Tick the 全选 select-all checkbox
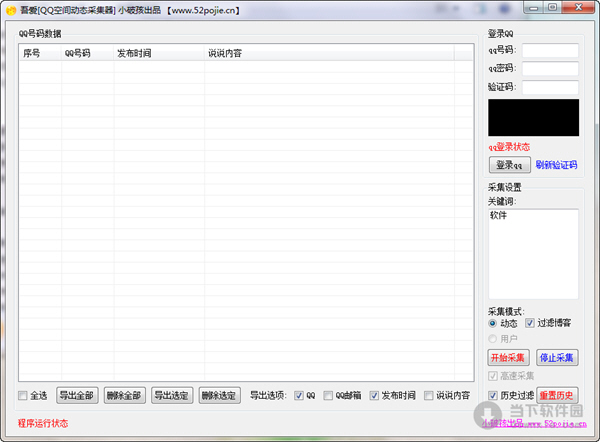 click(x=23, y=395)
